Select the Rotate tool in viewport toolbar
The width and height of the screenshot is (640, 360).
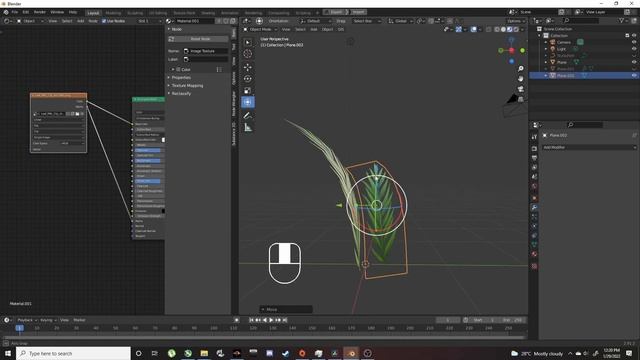248,79
